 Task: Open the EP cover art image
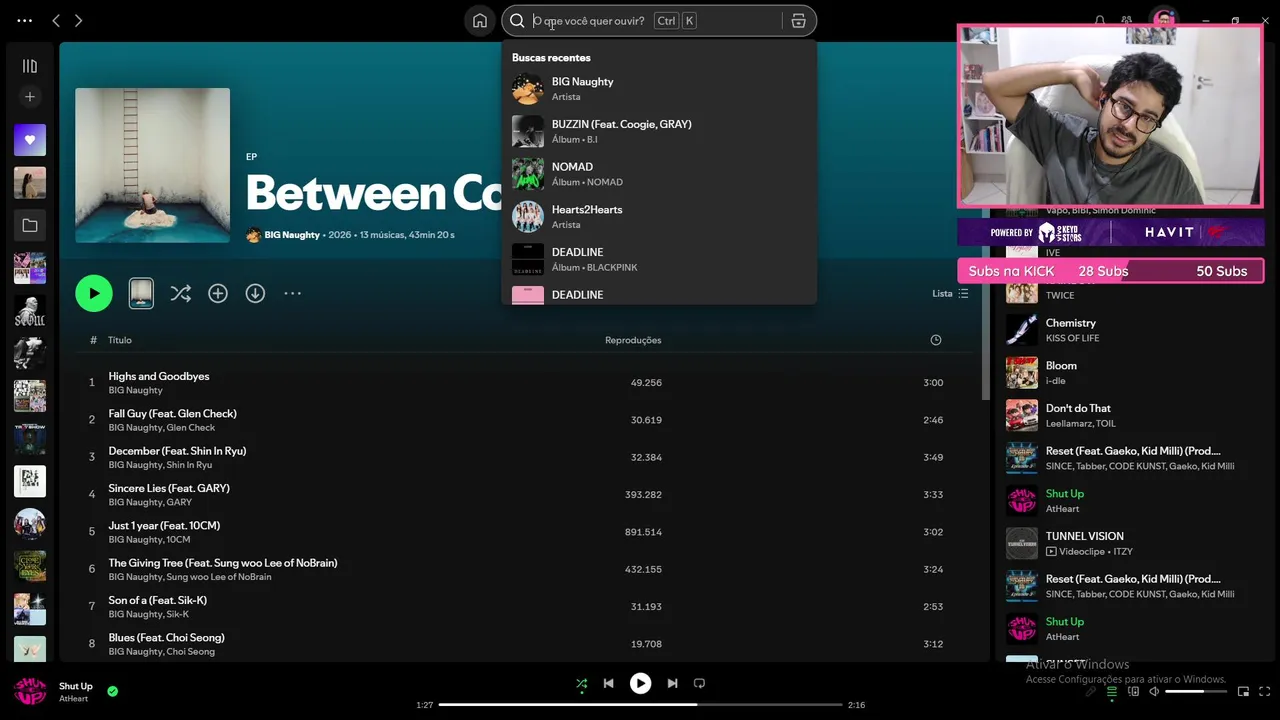click(x=152, y=165)
